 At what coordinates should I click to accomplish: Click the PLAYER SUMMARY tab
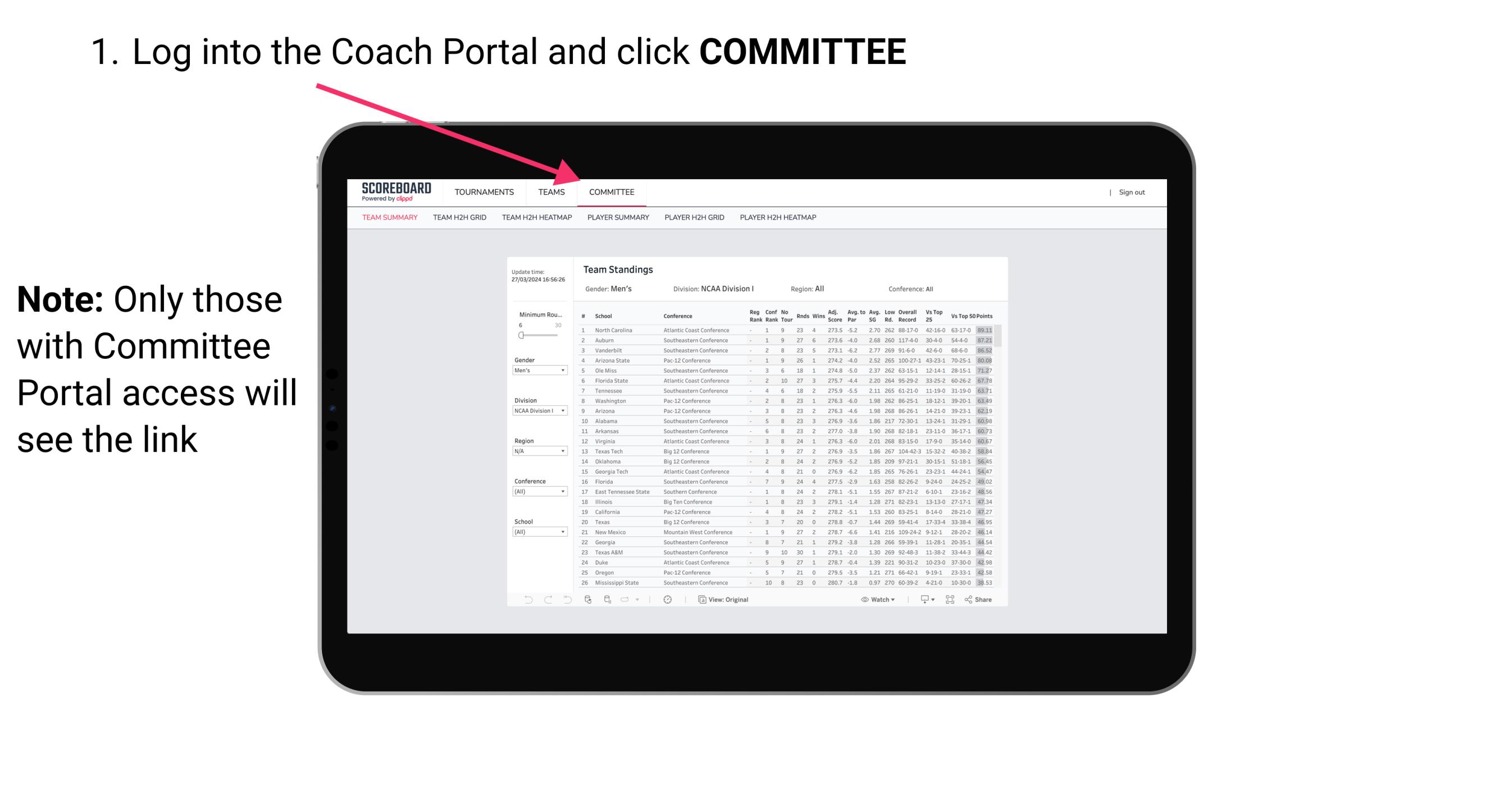(618, 220)
